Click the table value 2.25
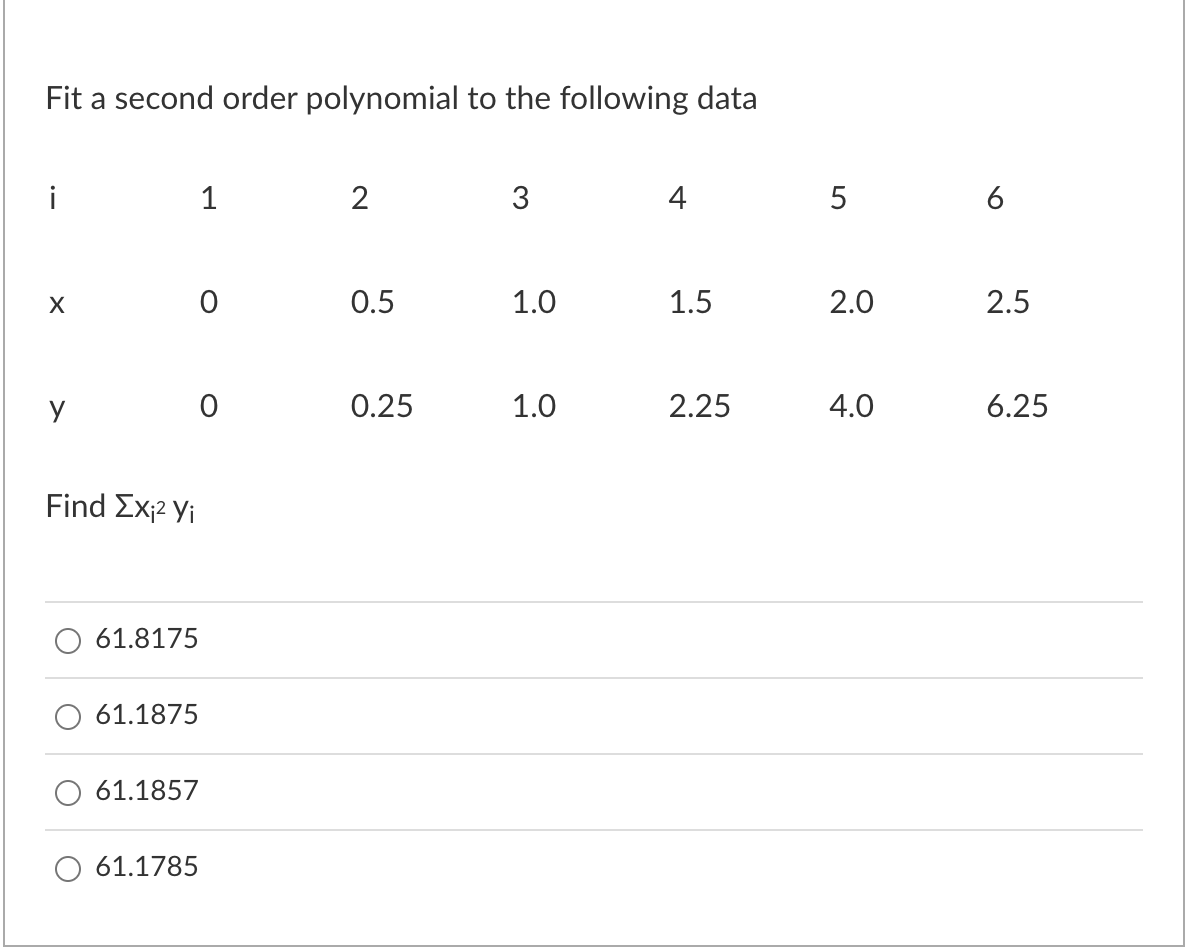Screen dimensions: 1189x952 (700, 407)
